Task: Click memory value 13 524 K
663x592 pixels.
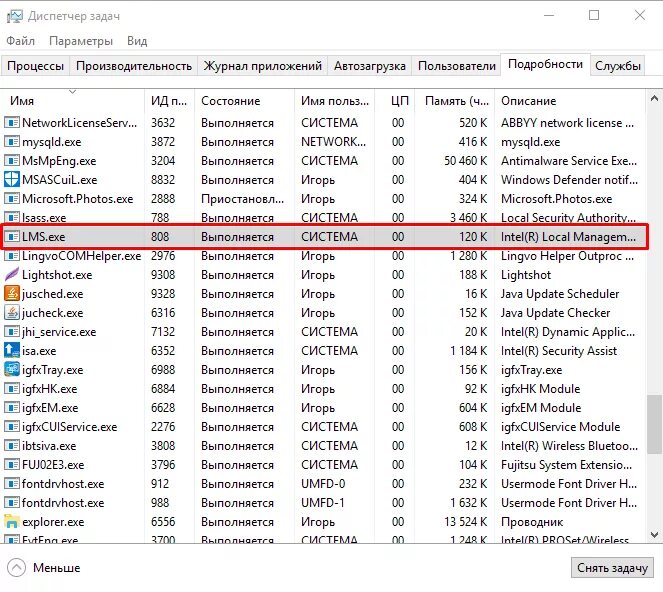Action: (x=466, y=522)
